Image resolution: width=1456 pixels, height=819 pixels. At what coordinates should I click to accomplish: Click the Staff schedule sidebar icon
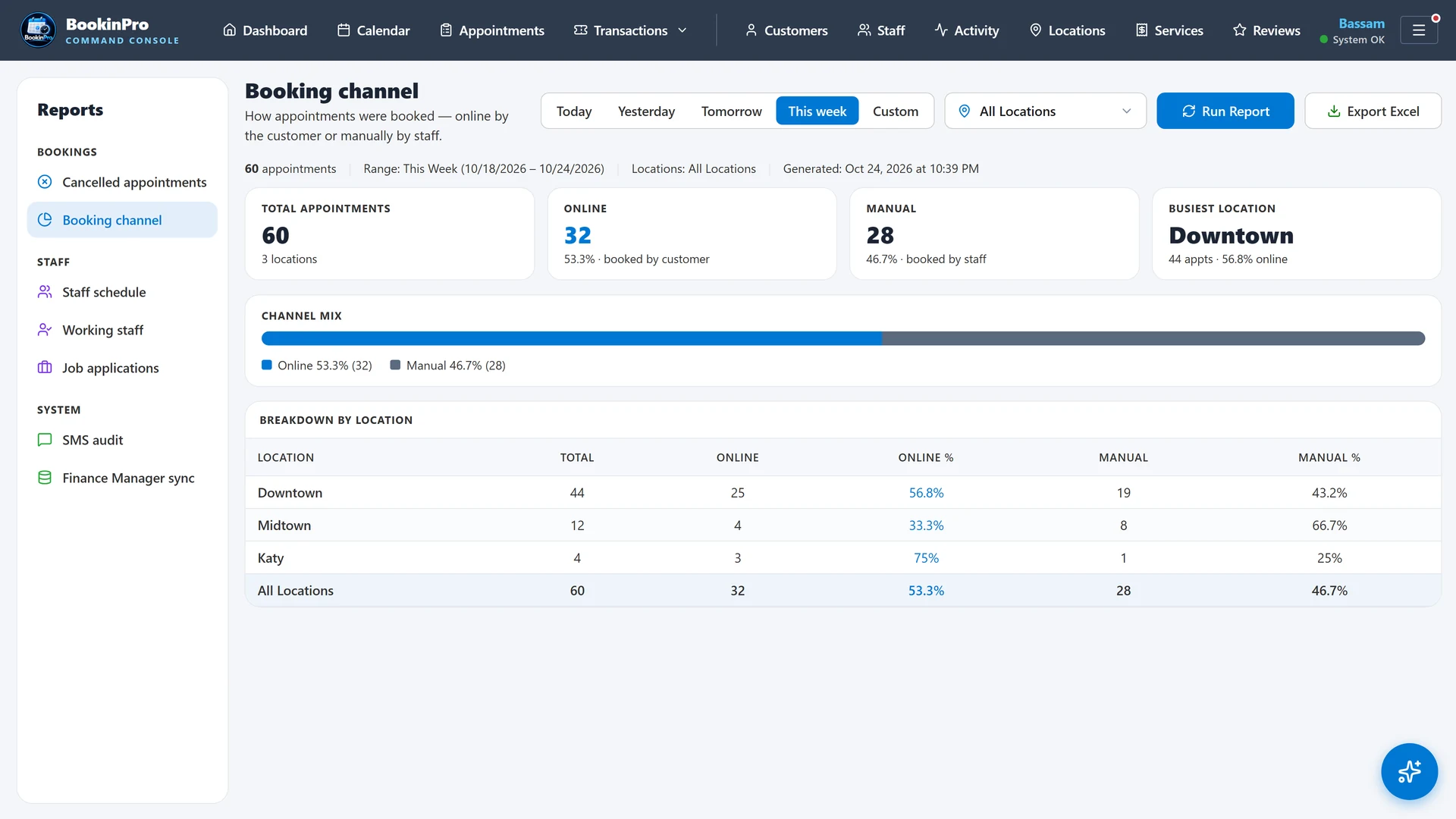pos(45,292)
